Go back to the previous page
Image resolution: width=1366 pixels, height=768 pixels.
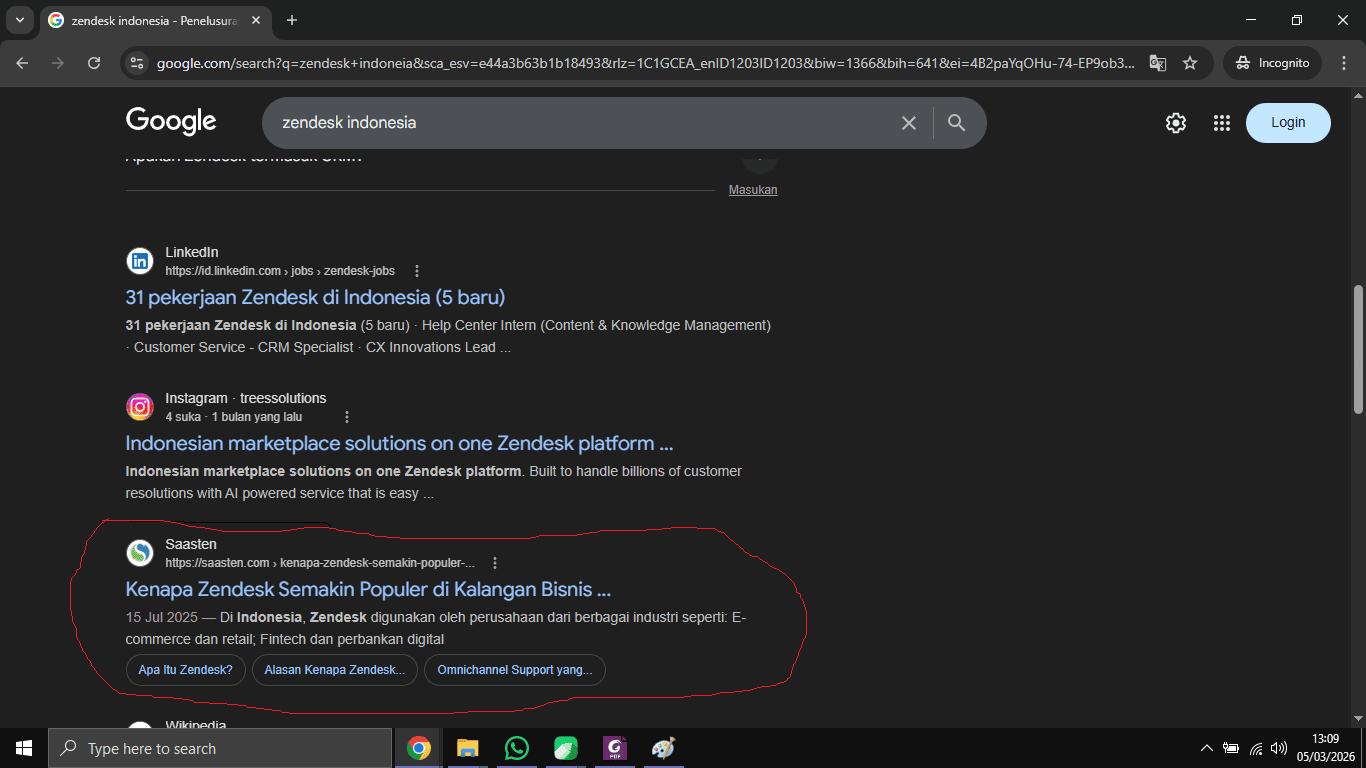pyautogui.click(x=22, y=63)
